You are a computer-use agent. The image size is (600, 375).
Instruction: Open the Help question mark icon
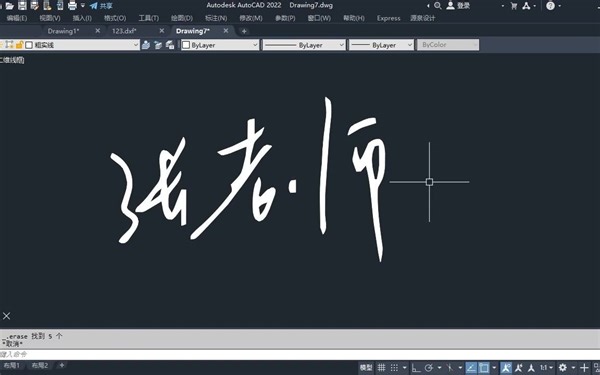coord(550,6)
